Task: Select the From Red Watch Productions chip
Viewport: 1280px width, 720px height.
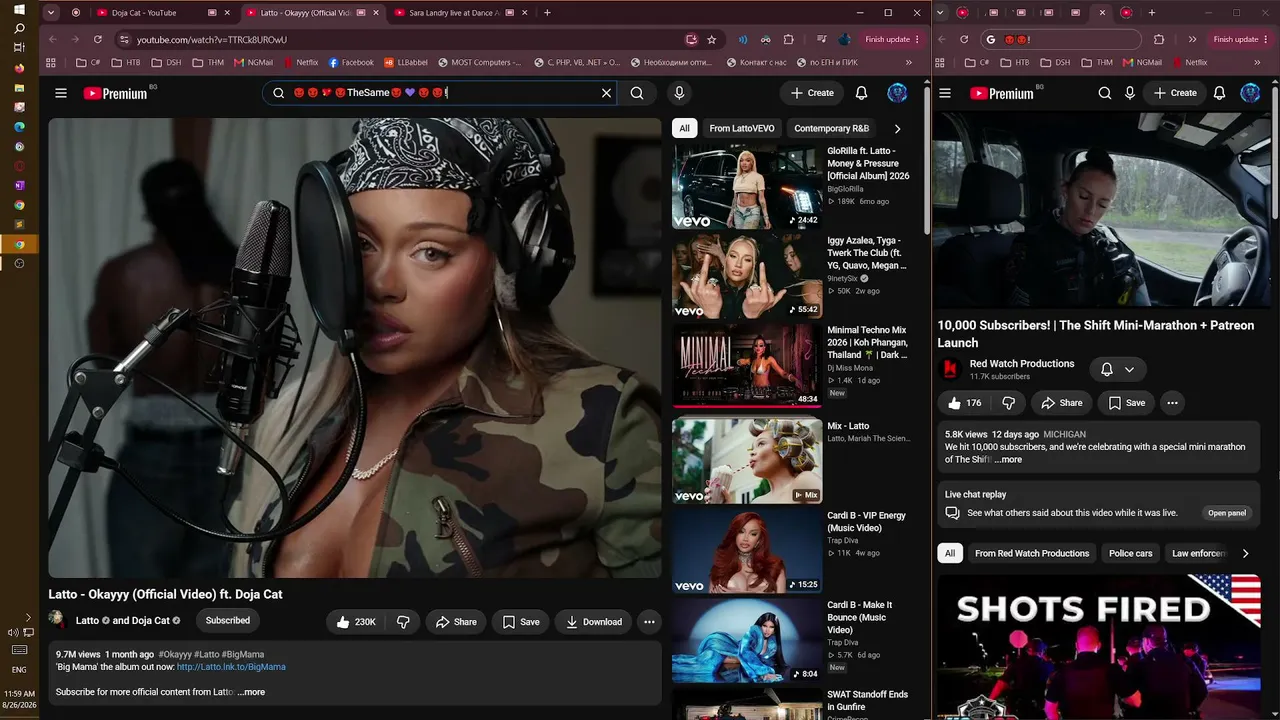Action: 1032,553
